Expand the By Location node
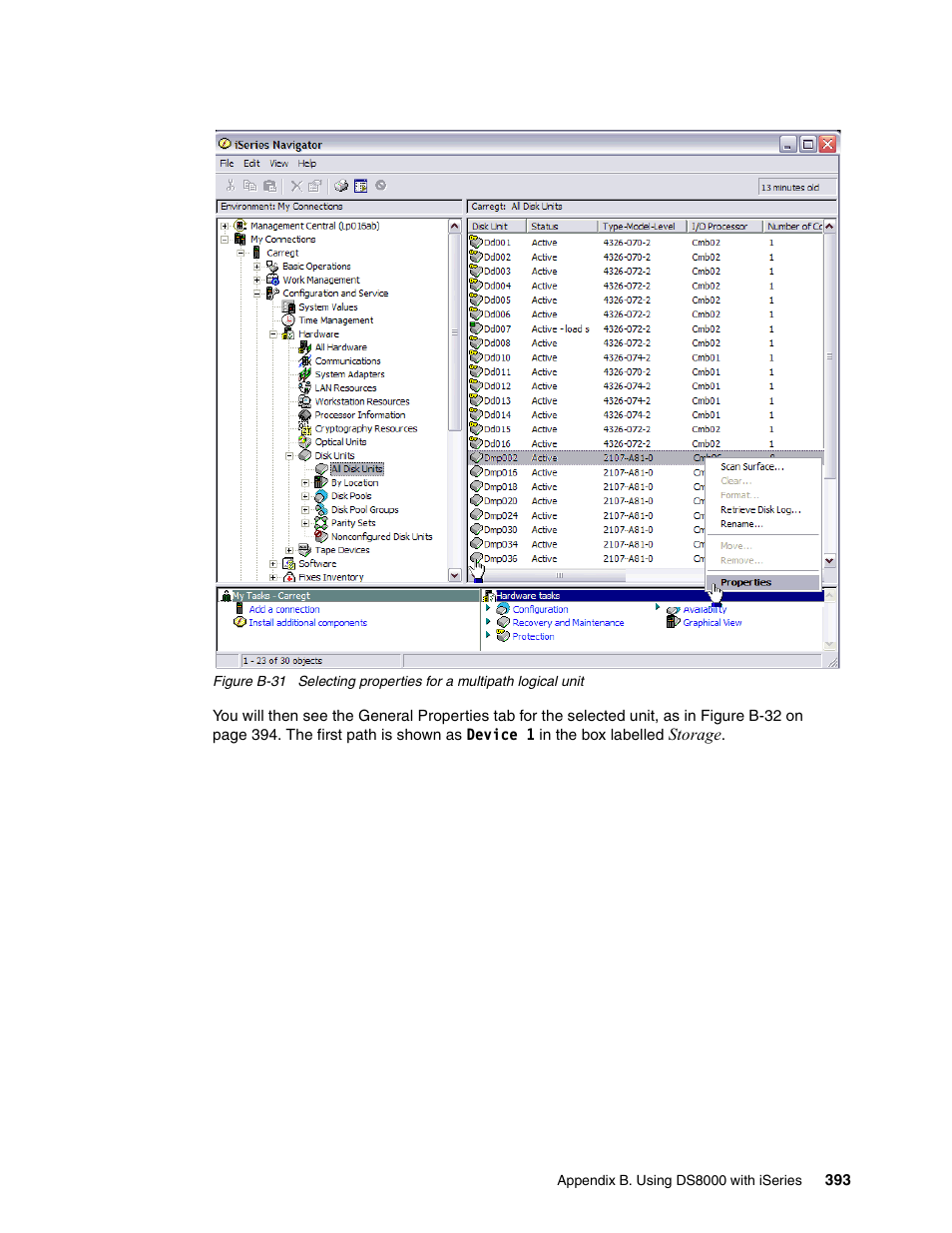This screenshot has width=952, height=1233. (x=305, y=483)
